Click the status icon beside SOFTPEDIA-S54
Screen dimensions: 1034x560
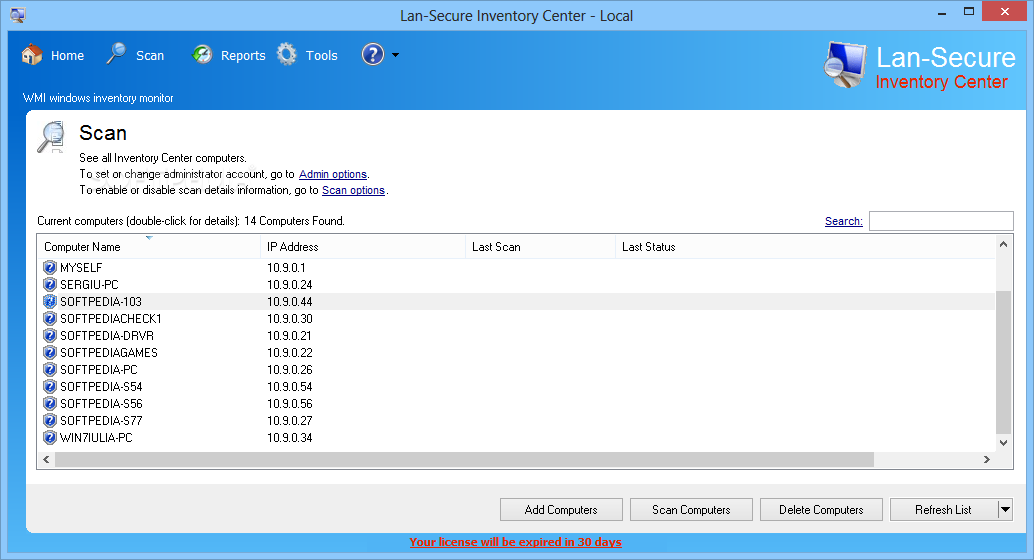click(49, 387)
